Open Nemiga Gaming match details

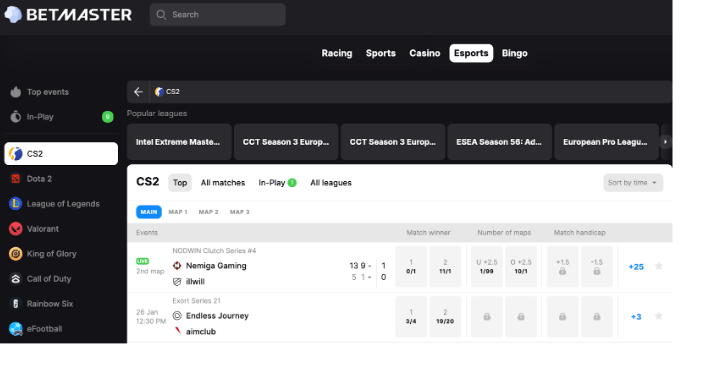click(x=216, y=266)
